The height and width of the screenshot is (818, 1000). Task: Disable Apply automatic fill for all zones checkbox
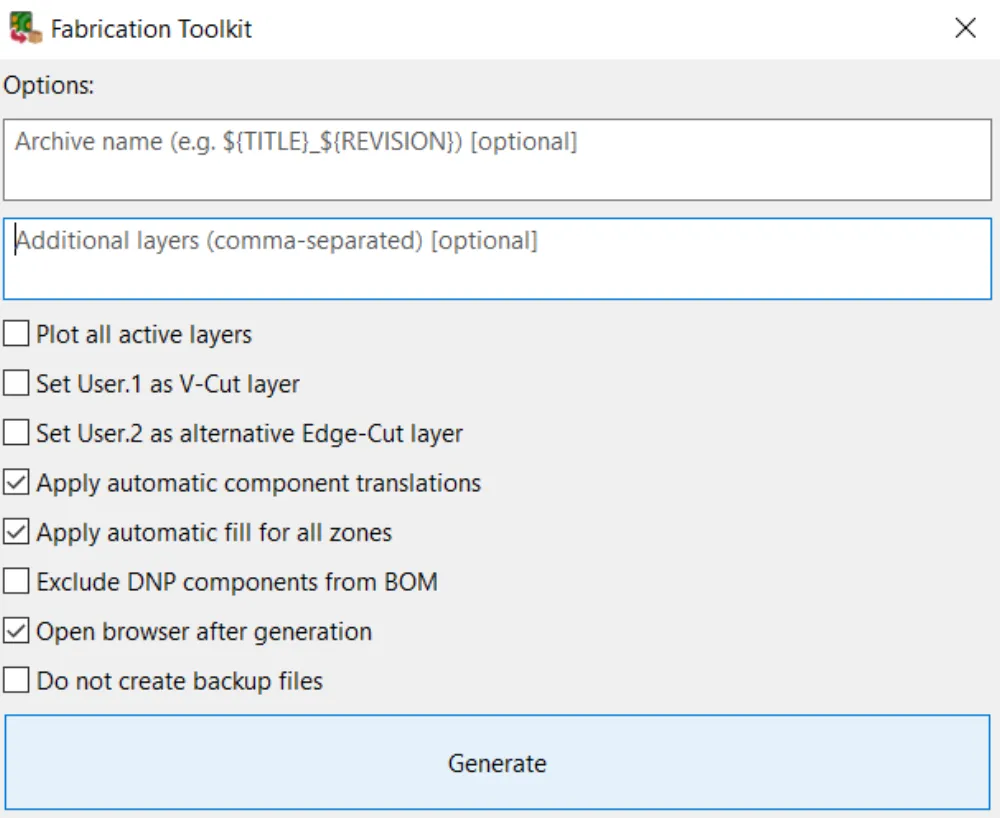16,533
